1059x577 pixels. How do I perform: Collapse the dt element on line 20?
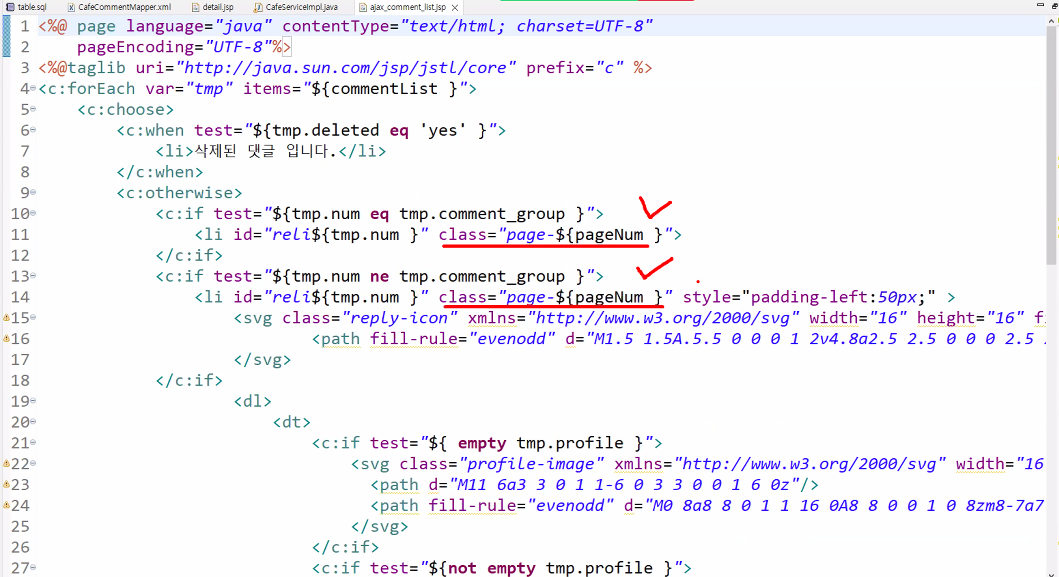(x=33, y=422)
